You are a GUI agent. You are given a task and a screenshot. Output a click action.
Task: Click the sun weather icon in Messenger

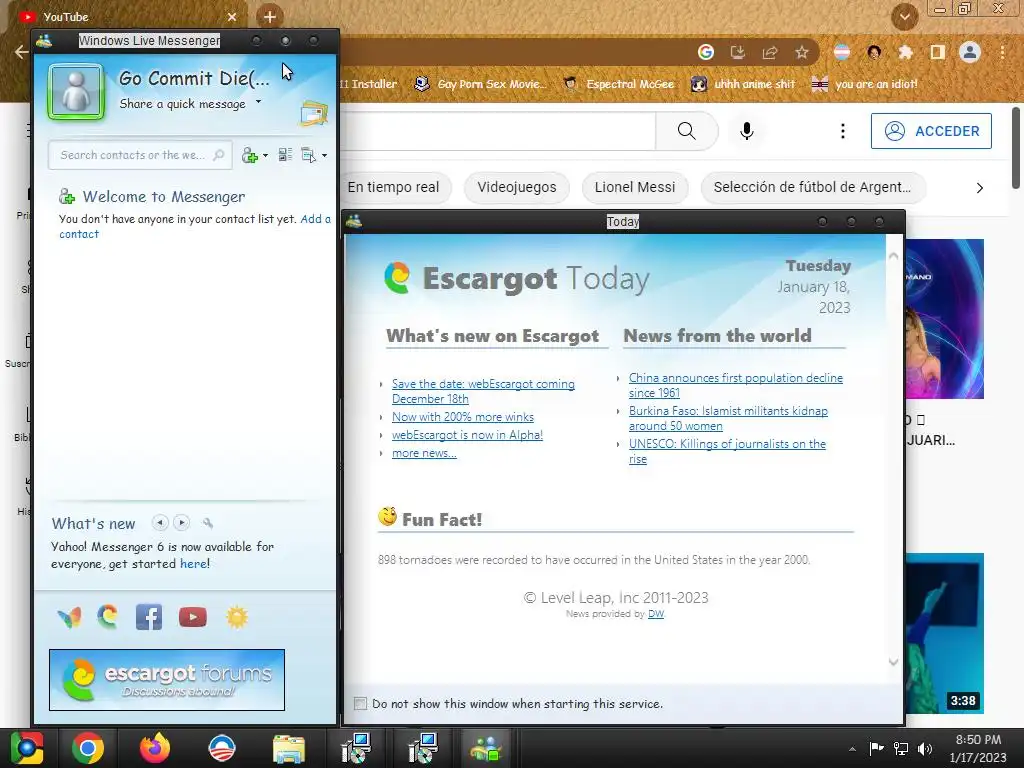click(x=237, y=617)
